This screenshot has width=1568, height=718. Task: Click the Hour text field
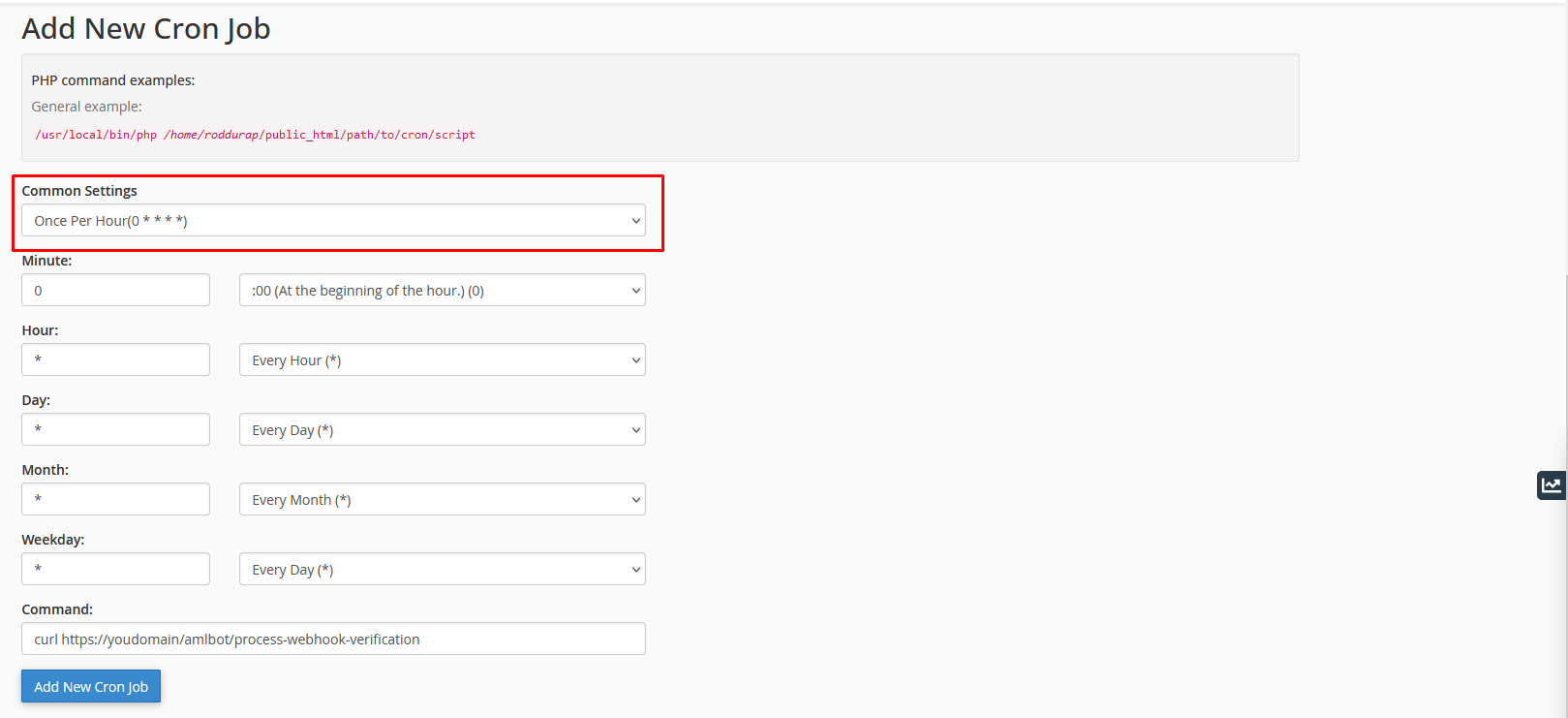(115, 360)
